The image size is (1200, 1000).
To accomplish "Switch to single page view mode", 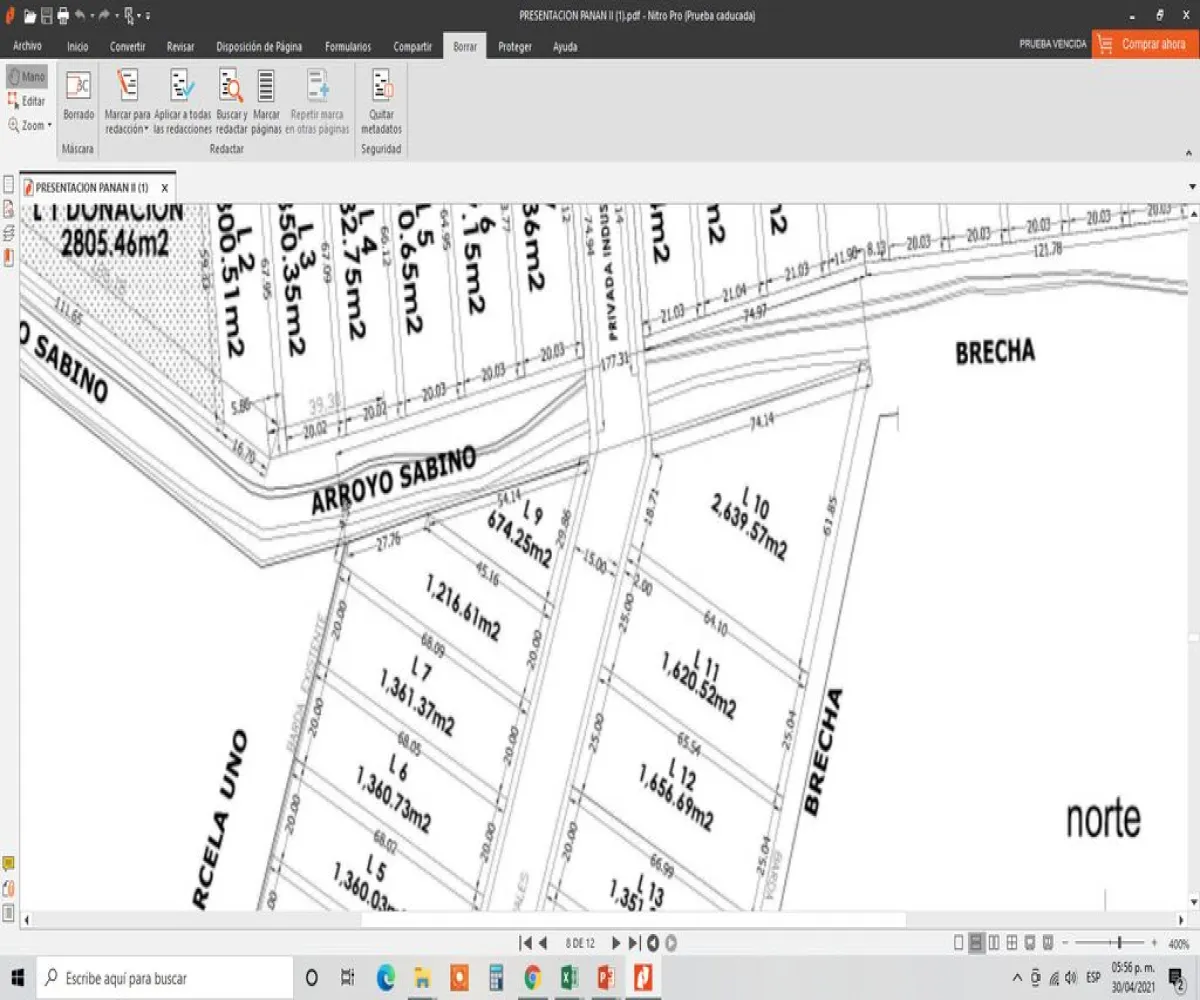I will pos(959,942).
